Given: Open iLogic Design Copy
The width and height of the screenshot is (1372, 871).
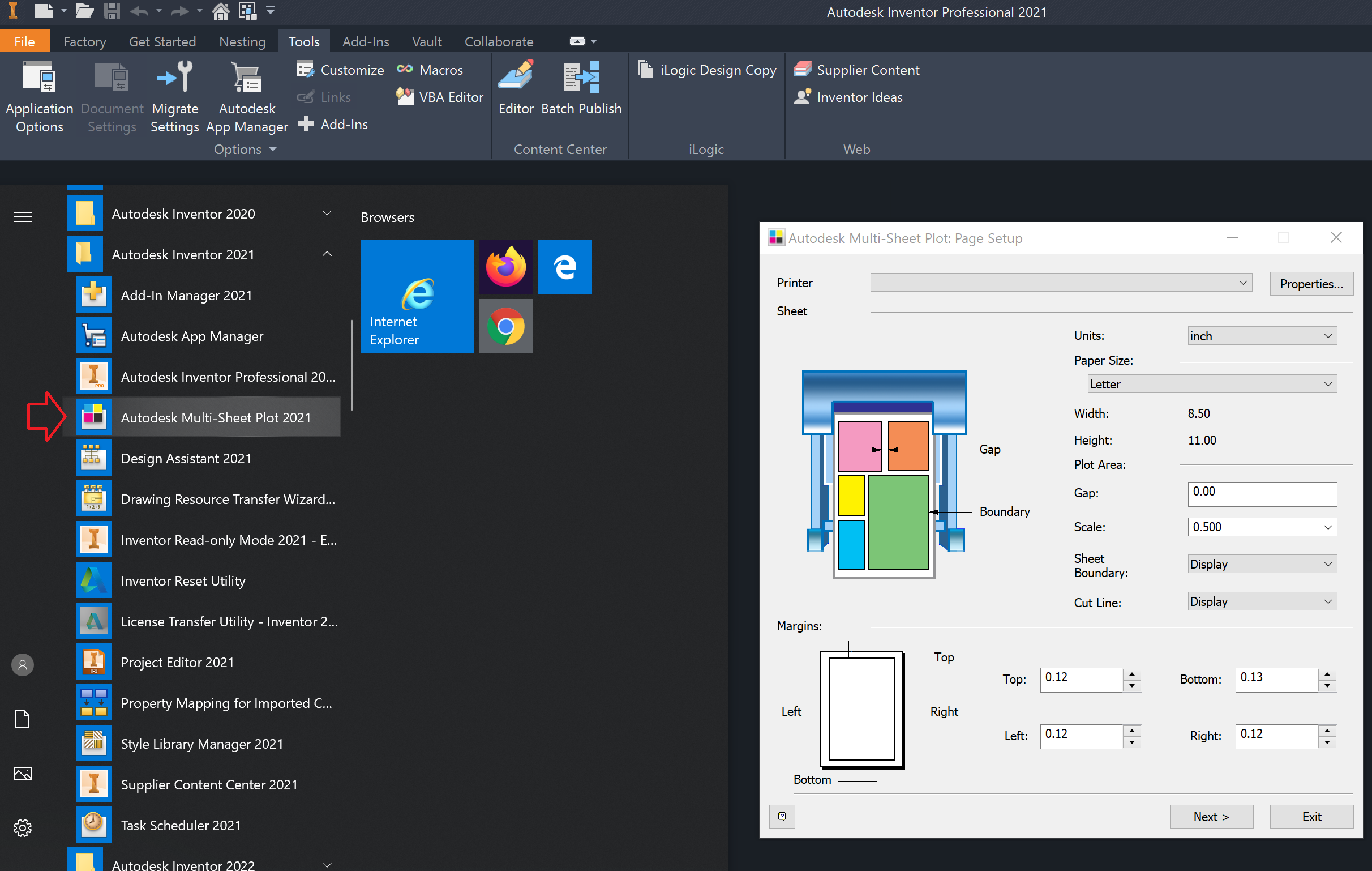Looking at the screenshot, I should [x=706, y=70].
